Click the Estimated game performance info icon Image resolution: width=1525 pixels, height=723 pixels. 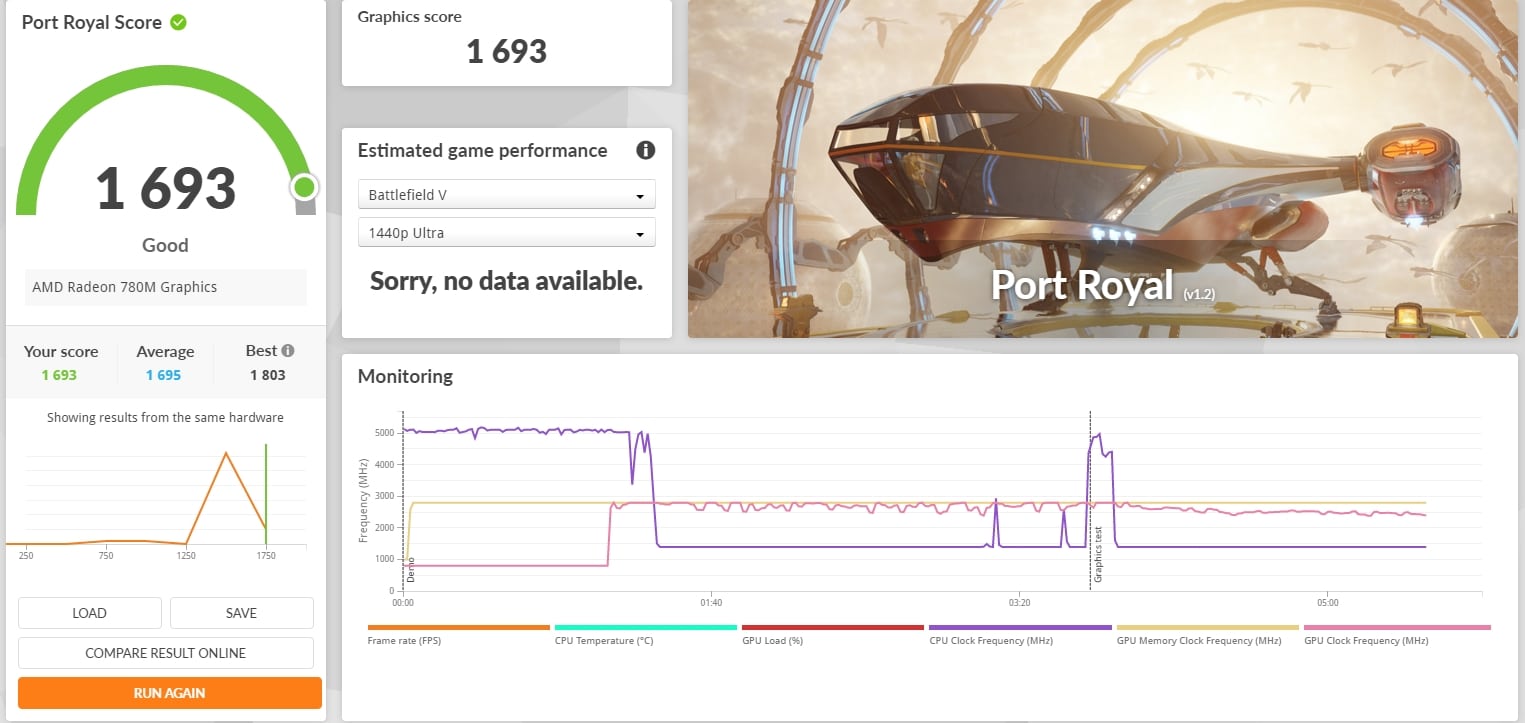pos(645,151)
